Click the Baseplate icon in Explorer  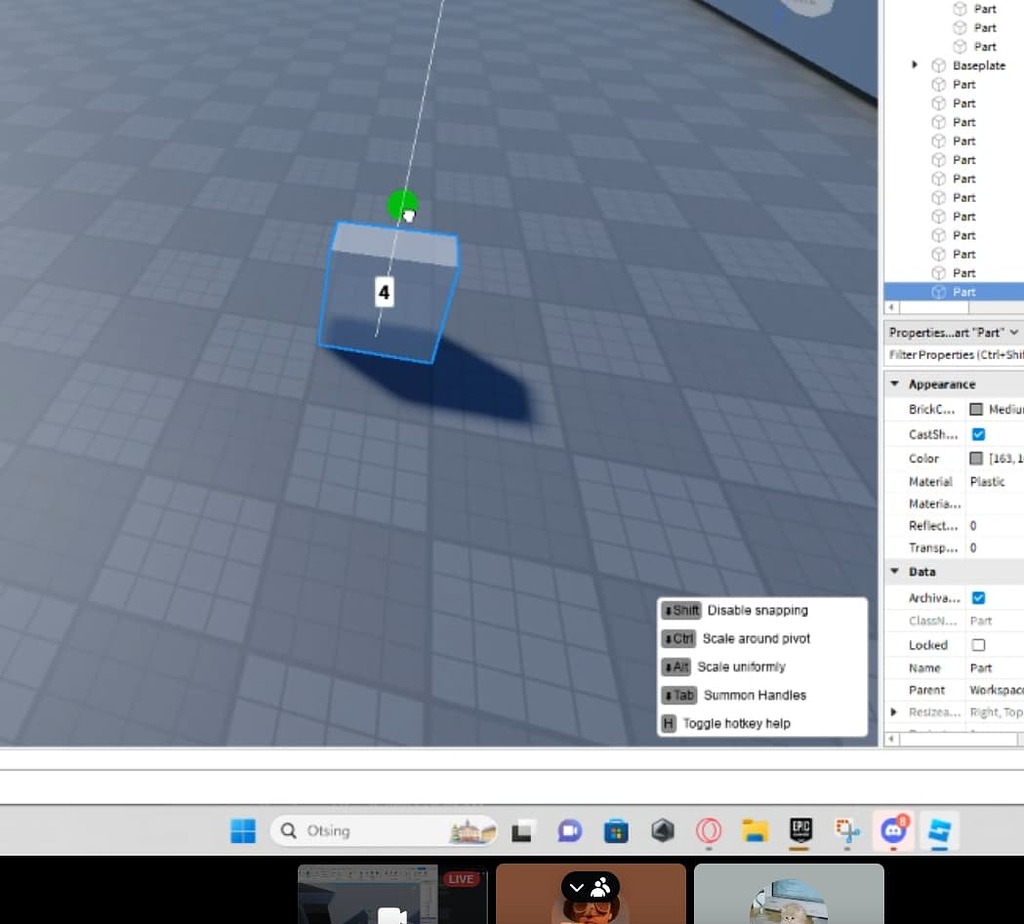[x=938, y=65]
